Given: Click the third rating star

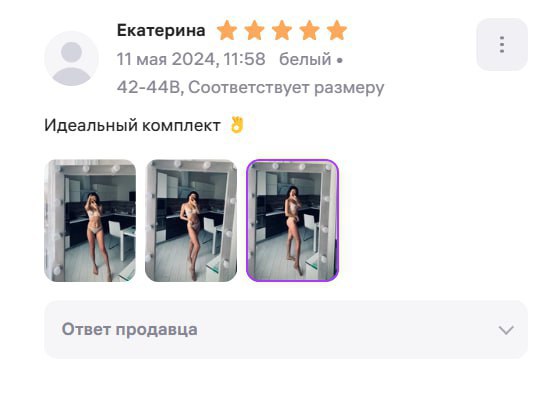Looking at the screenshot, I should pyautogui.click(x=282, y=30).
